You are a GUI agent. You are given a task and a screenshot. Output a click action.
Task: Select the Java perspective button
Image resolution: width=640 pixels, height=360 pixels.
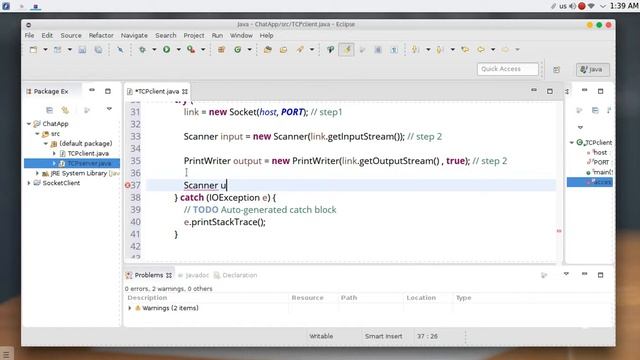pos(593,69)
